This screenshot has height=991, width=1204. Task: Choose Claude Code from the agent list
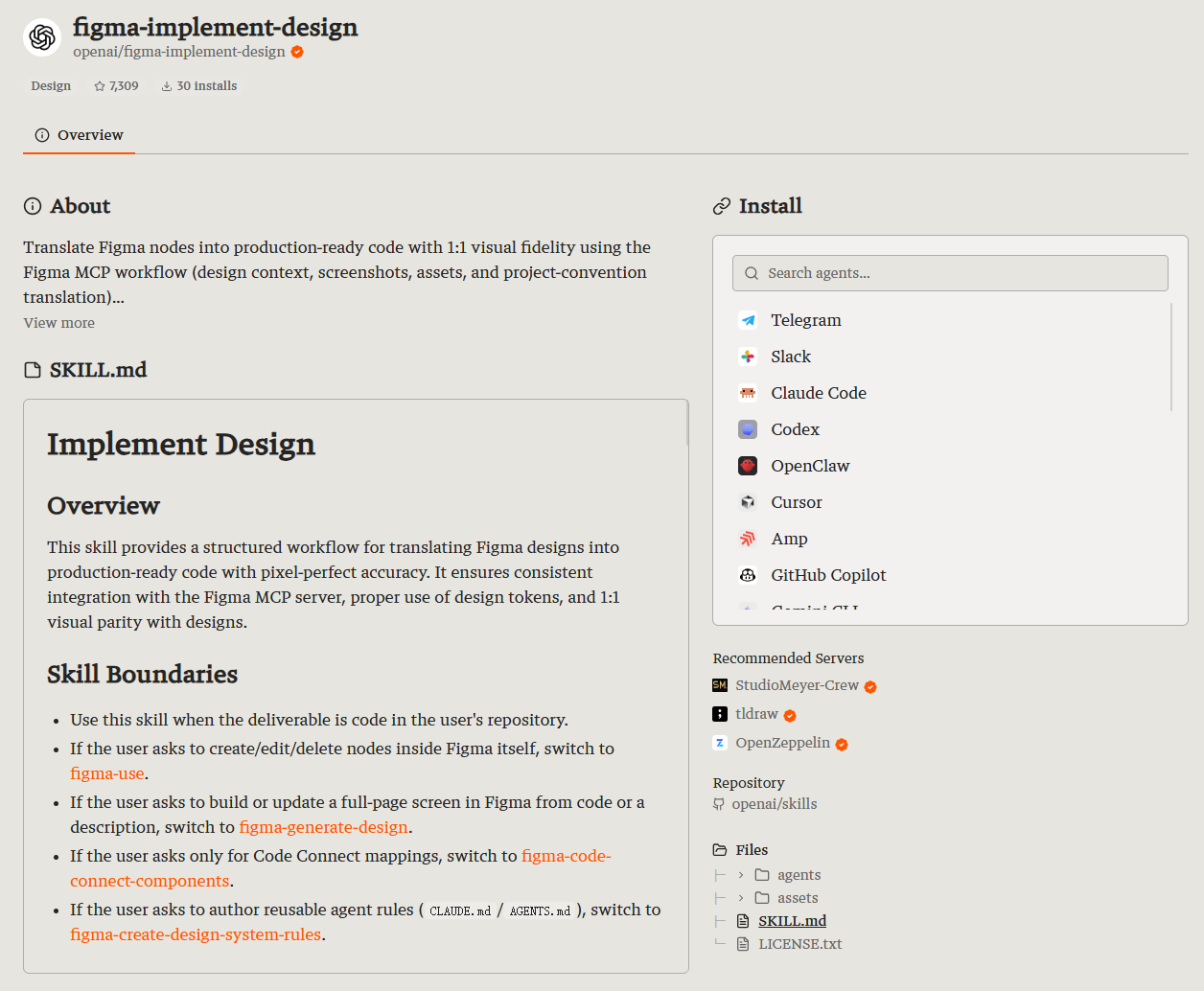click(x=951, y=393)
